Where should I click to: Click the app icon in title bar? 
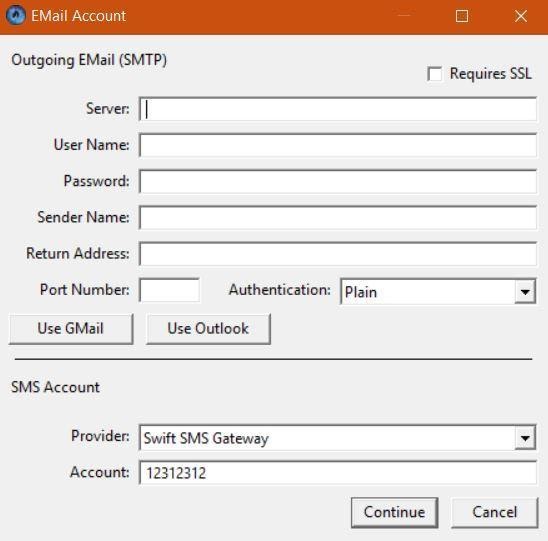[16, 16]
